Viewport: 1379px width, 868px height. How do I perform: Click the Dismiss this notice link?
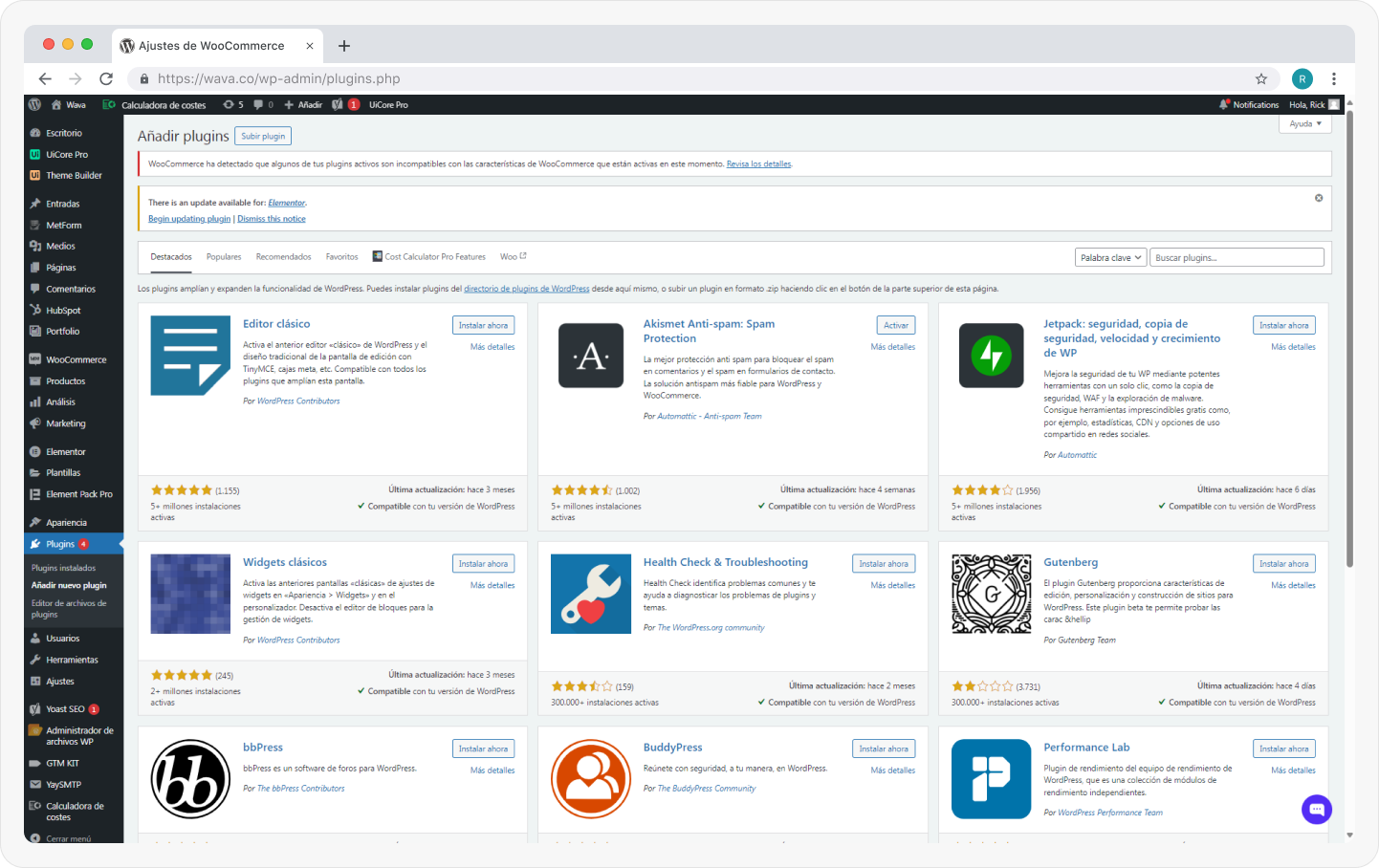click(x=272, y=219)
